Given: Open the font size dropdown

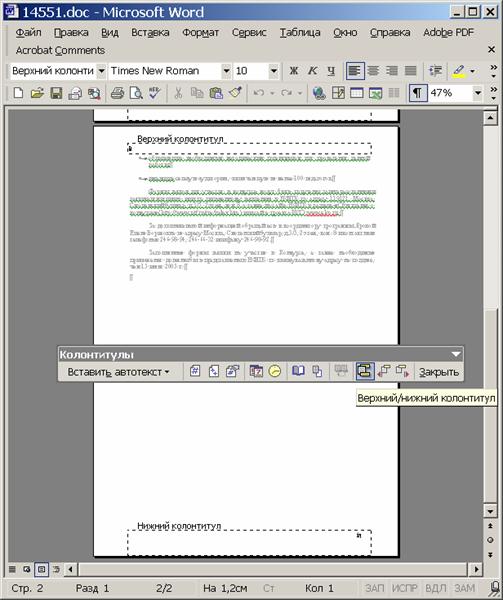Looking at the screenshot, I should pos(273,71).
